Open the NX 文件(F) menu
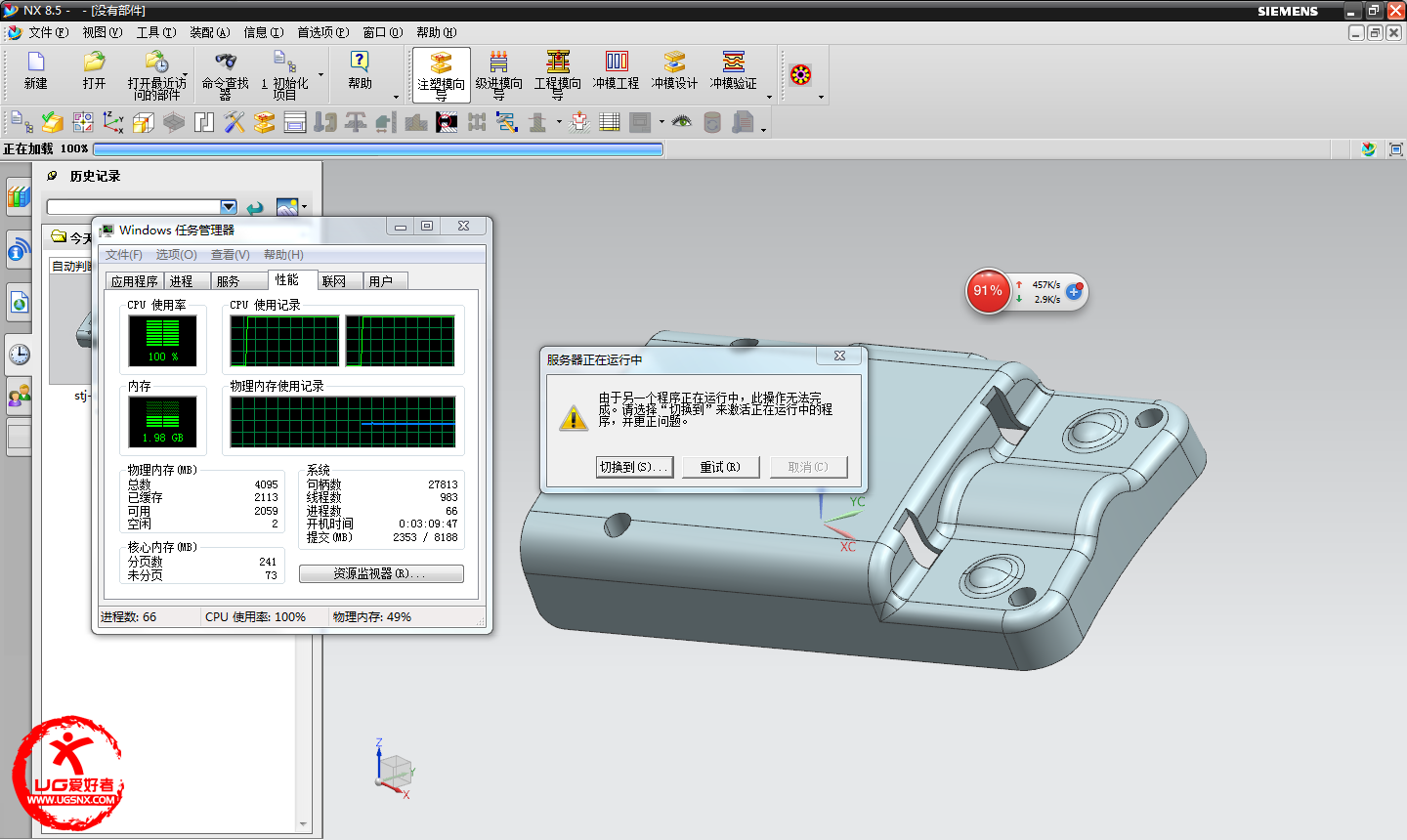 [48, 32]
